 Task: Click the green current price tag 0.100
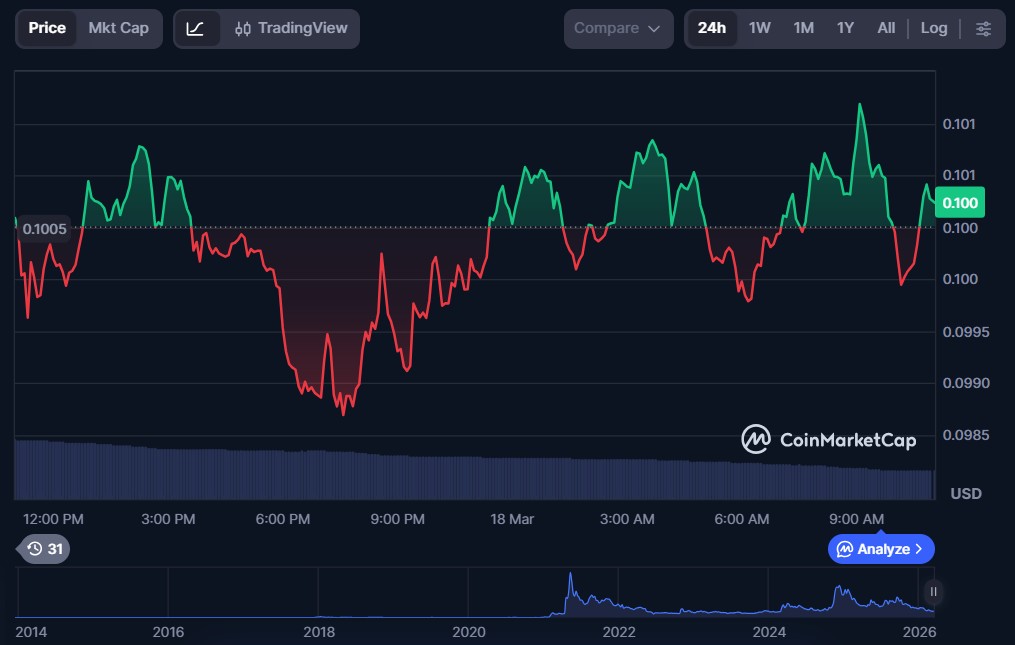click(x=960, y=203)
